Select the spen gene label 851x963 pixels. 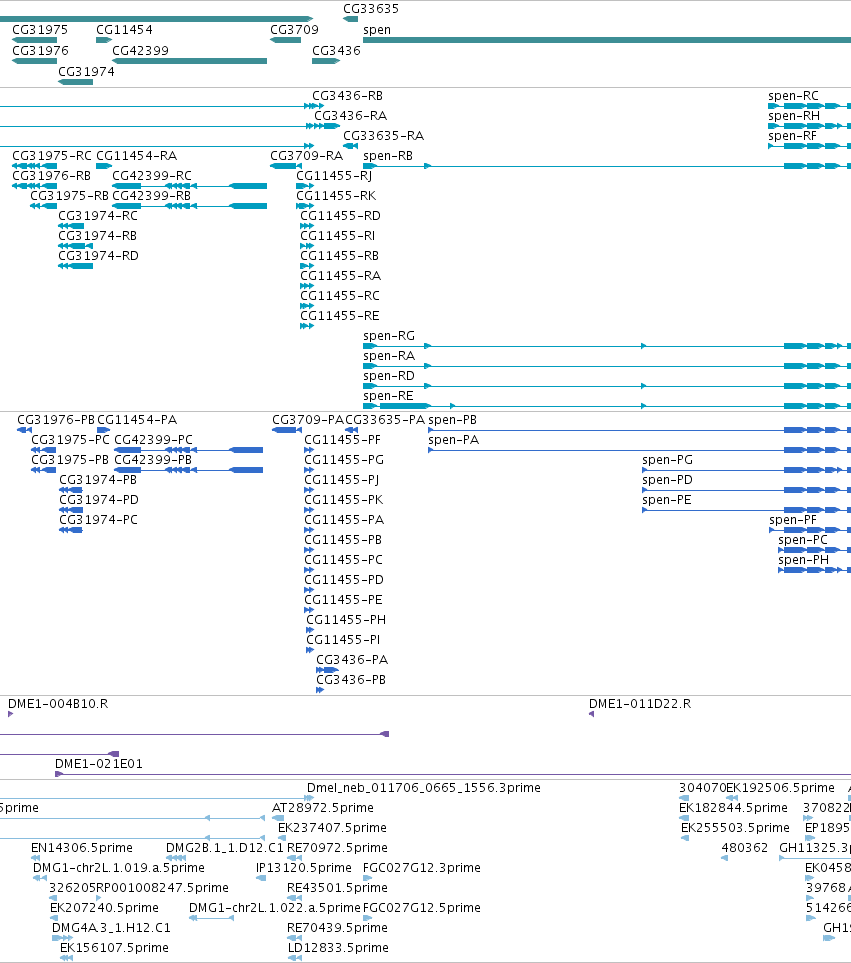(x=376, y=29)
